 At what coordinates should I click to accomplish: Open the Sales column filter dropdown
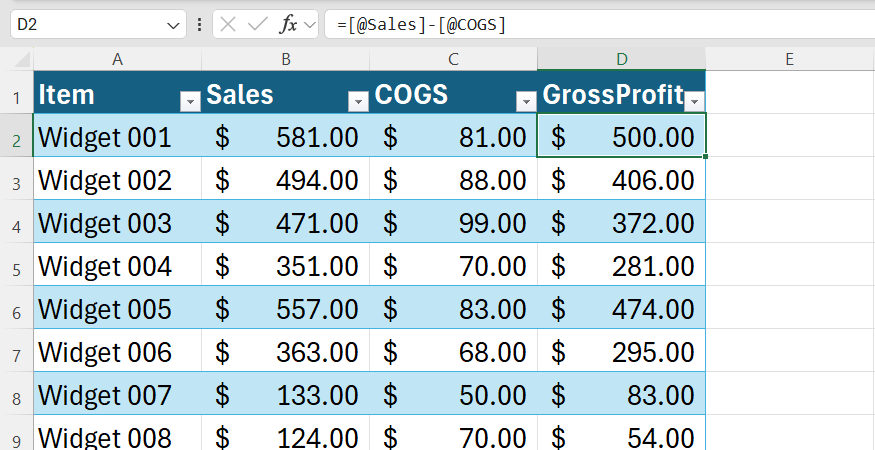[358, 102]
